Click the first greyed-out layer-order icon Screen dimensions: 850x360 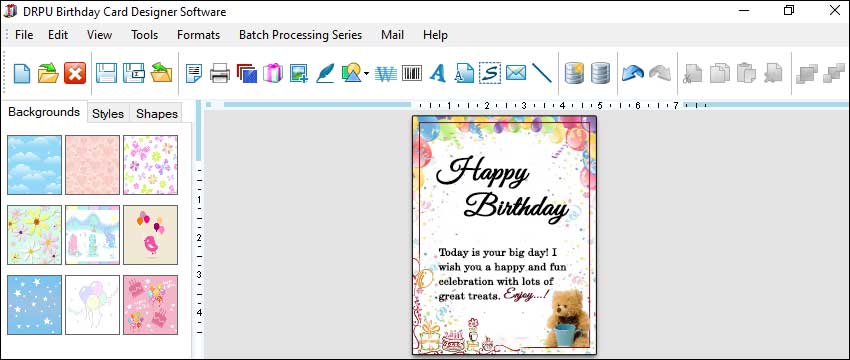point(807,73)
